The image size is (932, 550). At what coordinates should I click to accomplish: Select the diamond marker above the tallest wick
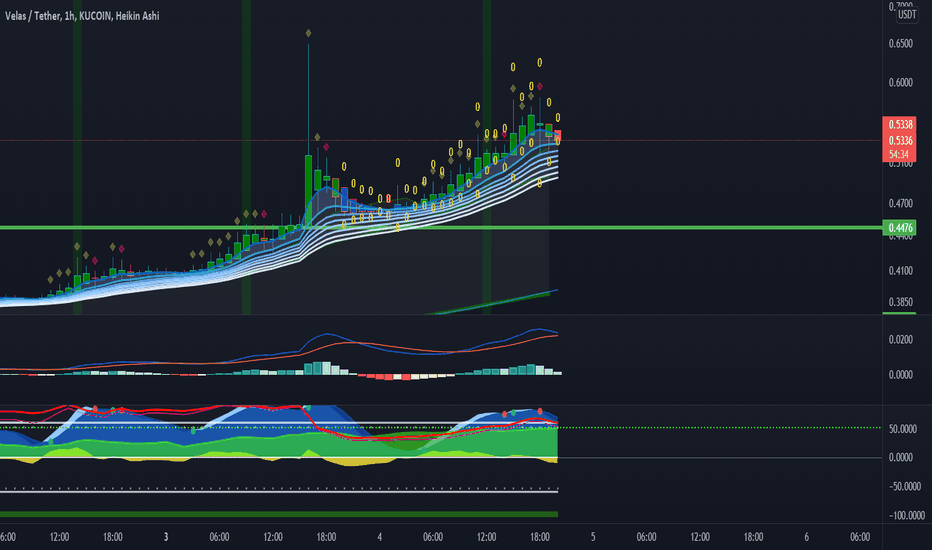coord(308,33)
